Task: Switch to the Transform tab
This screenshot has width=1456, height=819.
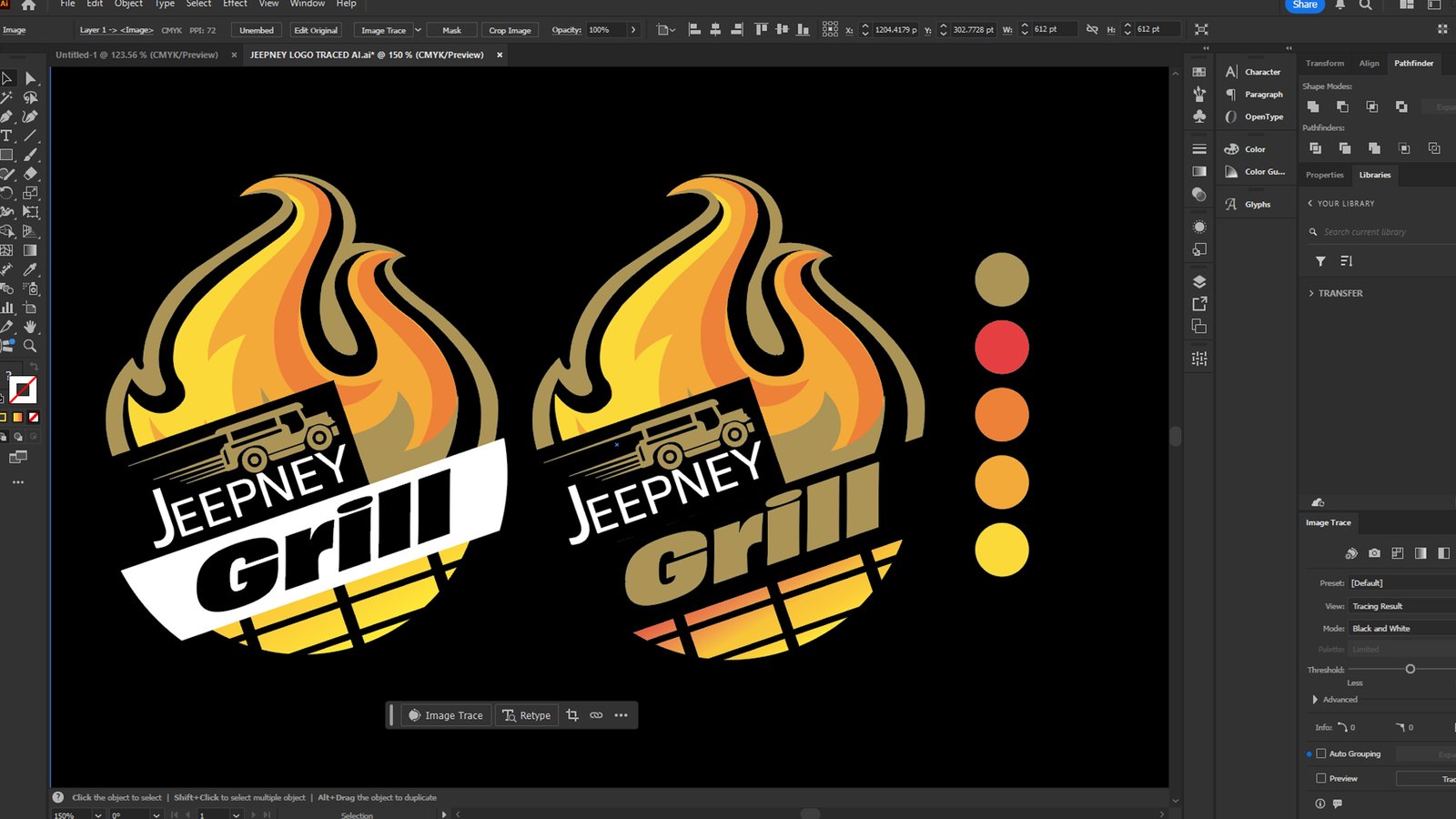Action: [1324, 63]
